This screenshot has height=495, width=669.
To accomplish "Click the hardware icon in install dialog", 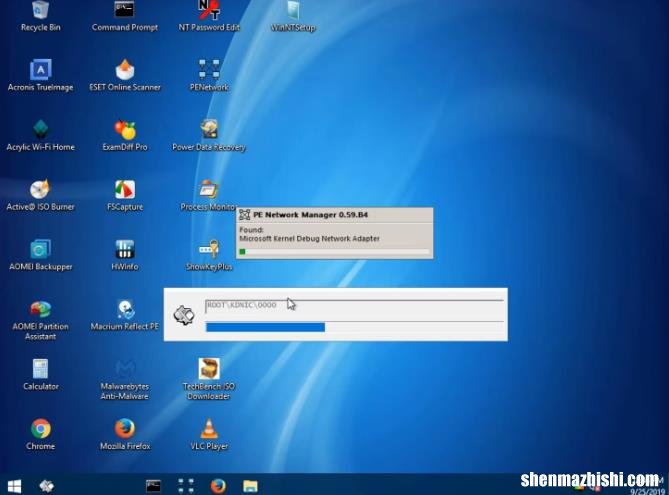I will (184, 315).
